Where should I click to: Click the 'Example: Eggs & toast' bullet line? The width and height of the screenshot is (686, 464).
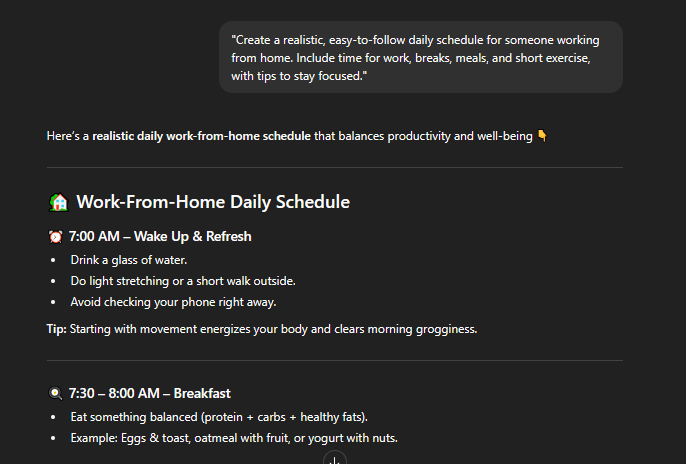click(x=234, y=438)
